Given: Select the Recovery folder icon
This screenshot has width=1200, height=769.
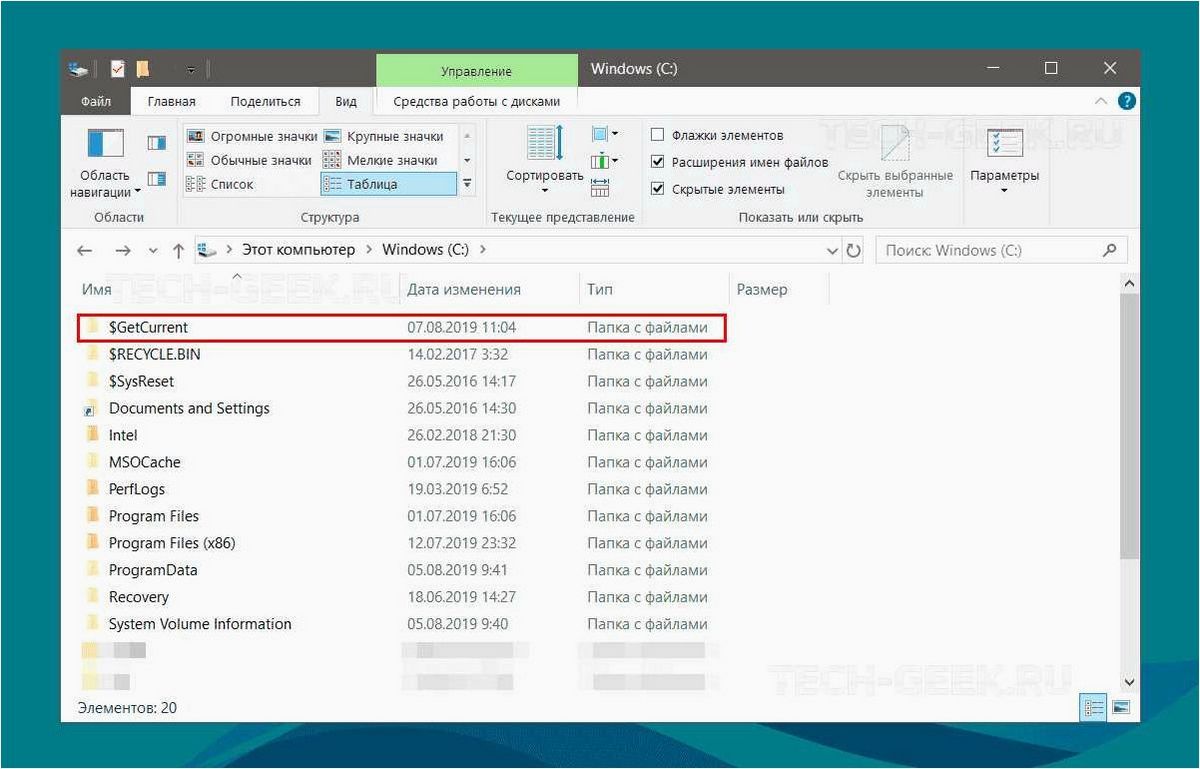Looking at the screenshot, I should pos(91,597).
